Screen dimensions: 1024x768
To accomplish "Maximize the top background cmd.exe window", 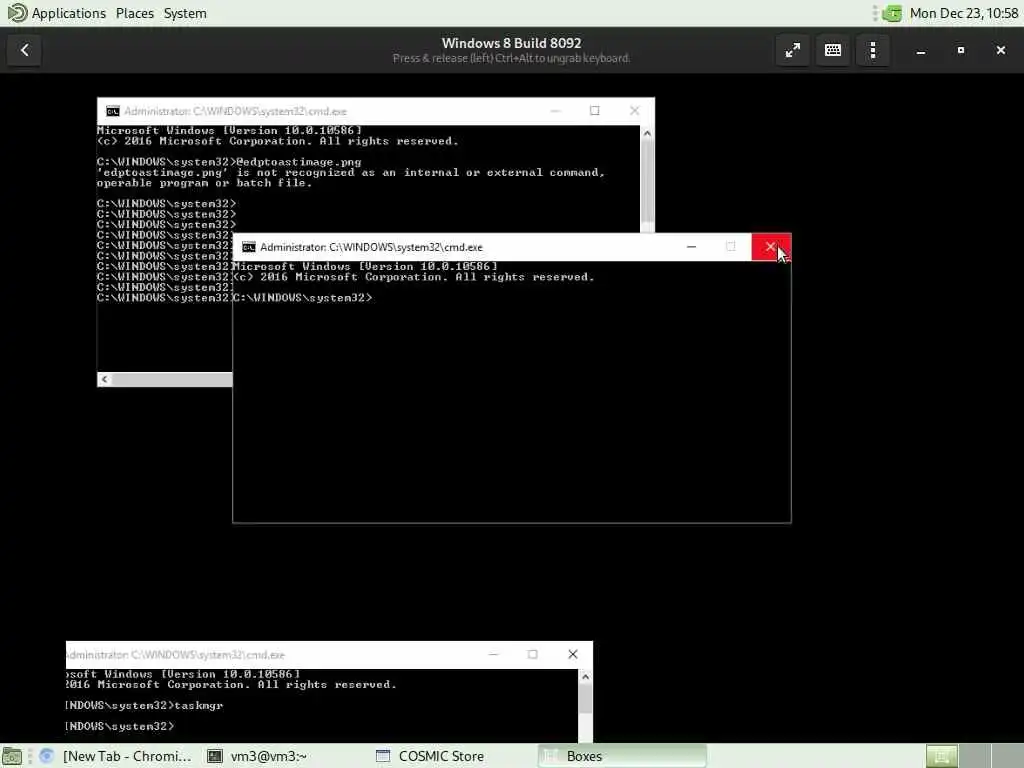I will pyautogui.click(x=595, y=111).
